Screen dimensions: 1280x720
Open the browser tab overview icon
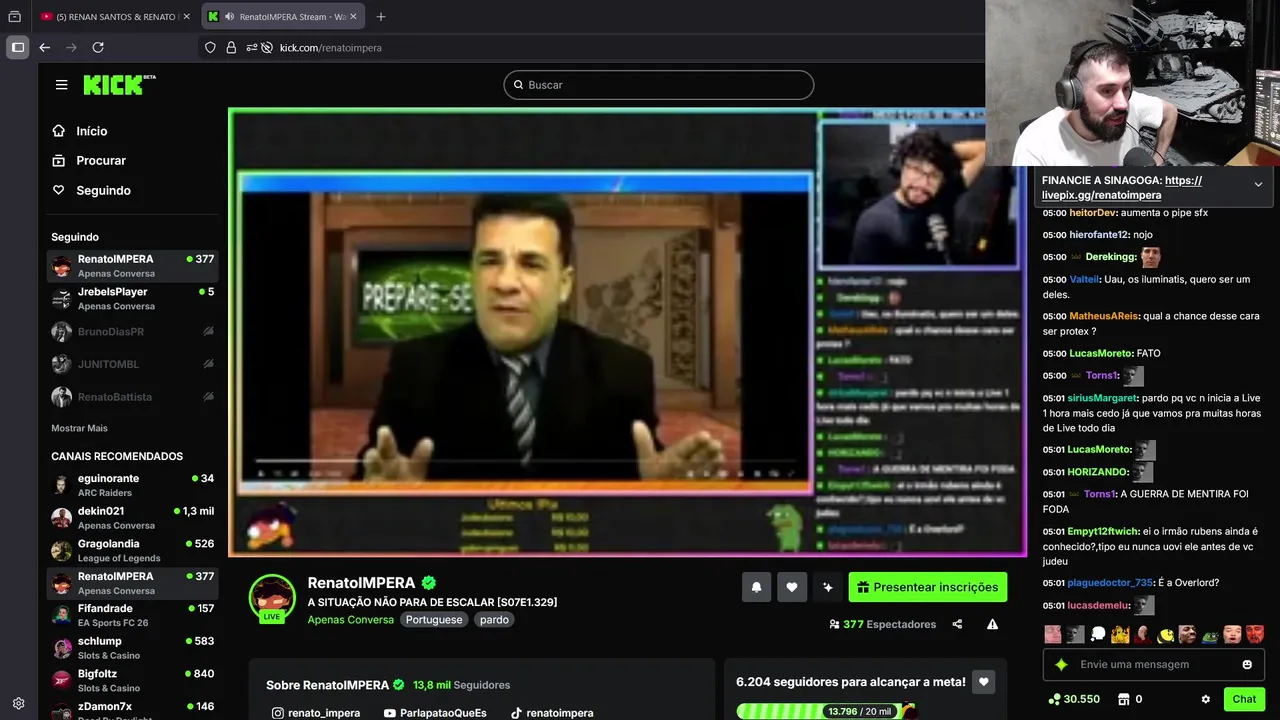coord(14,16)
